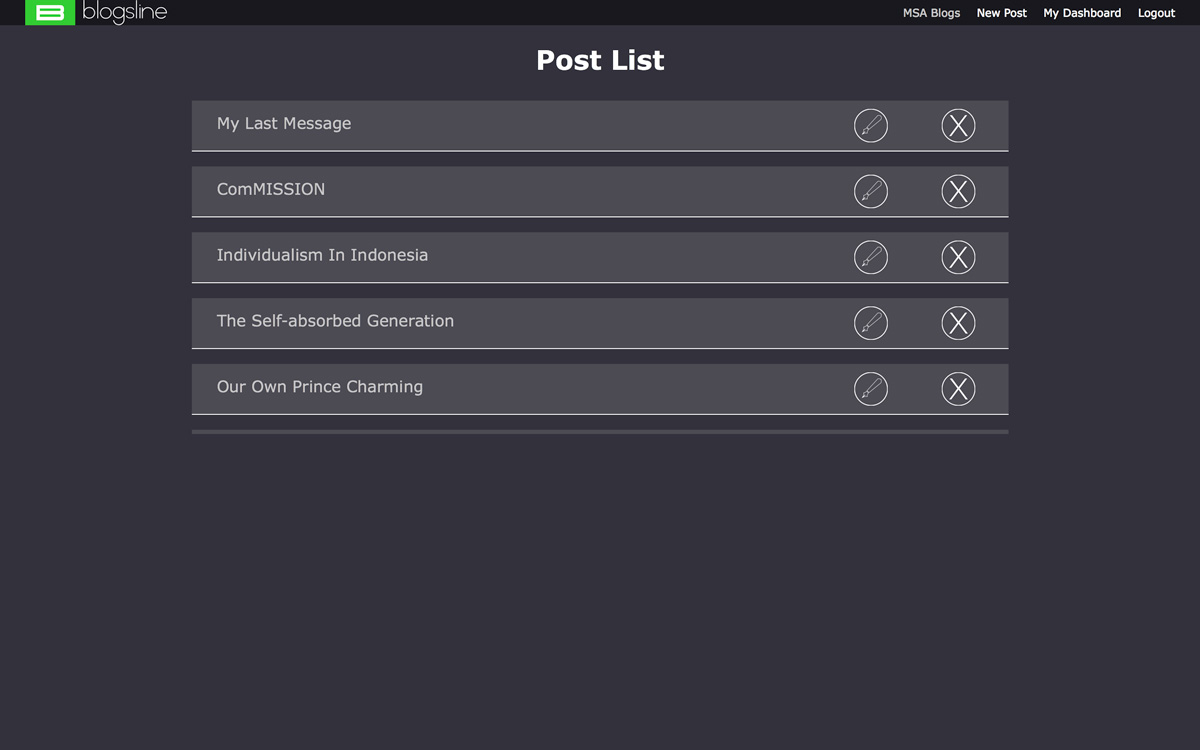1200x750 pixels.
Task: Log out via the Logout link
Action: (1156, 13)
